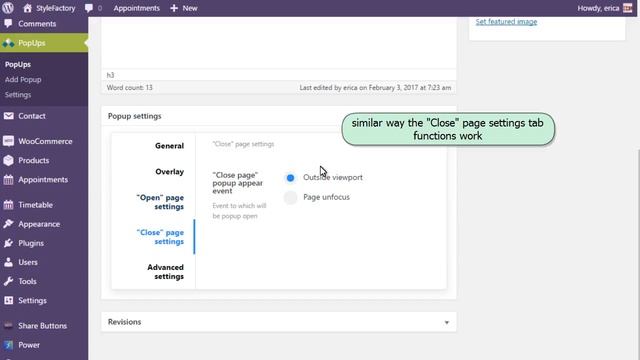Click the Set featured image link

[506, 22]
